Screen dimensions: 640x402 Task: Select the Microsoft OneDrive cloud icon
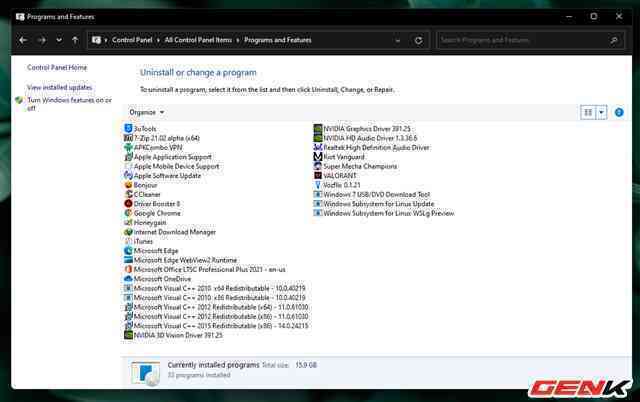128,279
